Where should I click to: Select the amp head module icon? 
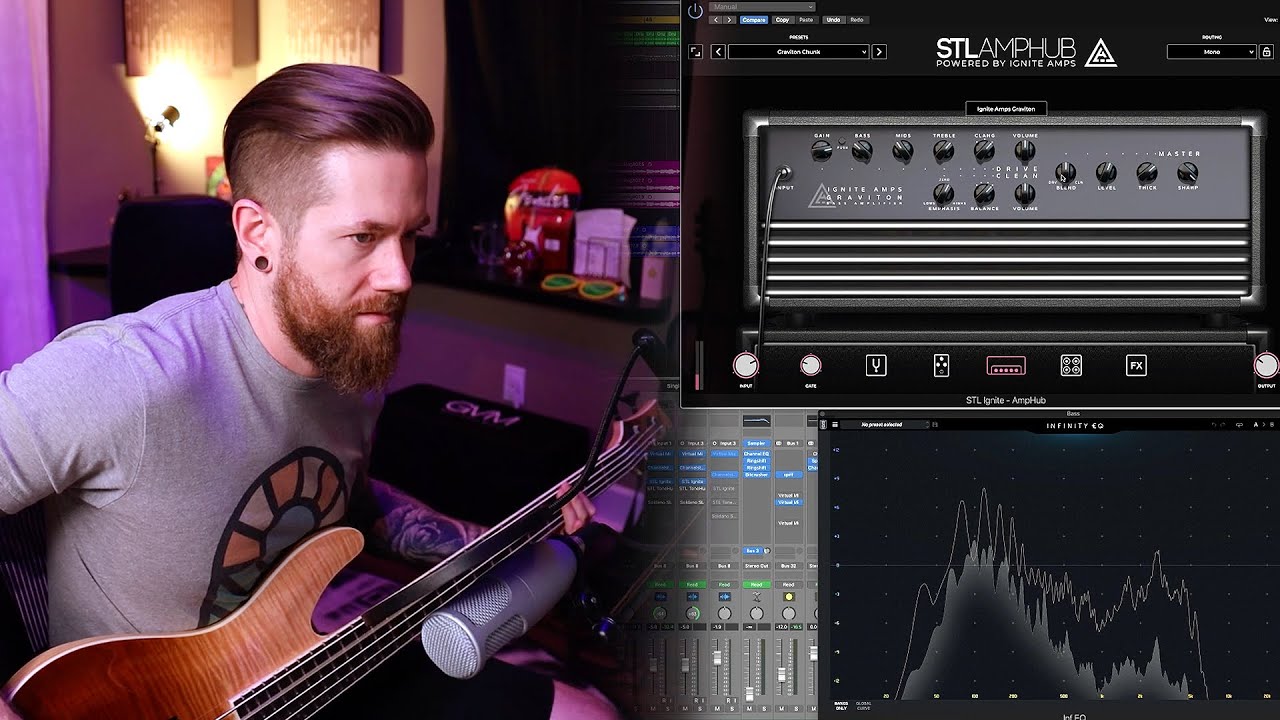pyautogui.click(x=1006, y=367)
